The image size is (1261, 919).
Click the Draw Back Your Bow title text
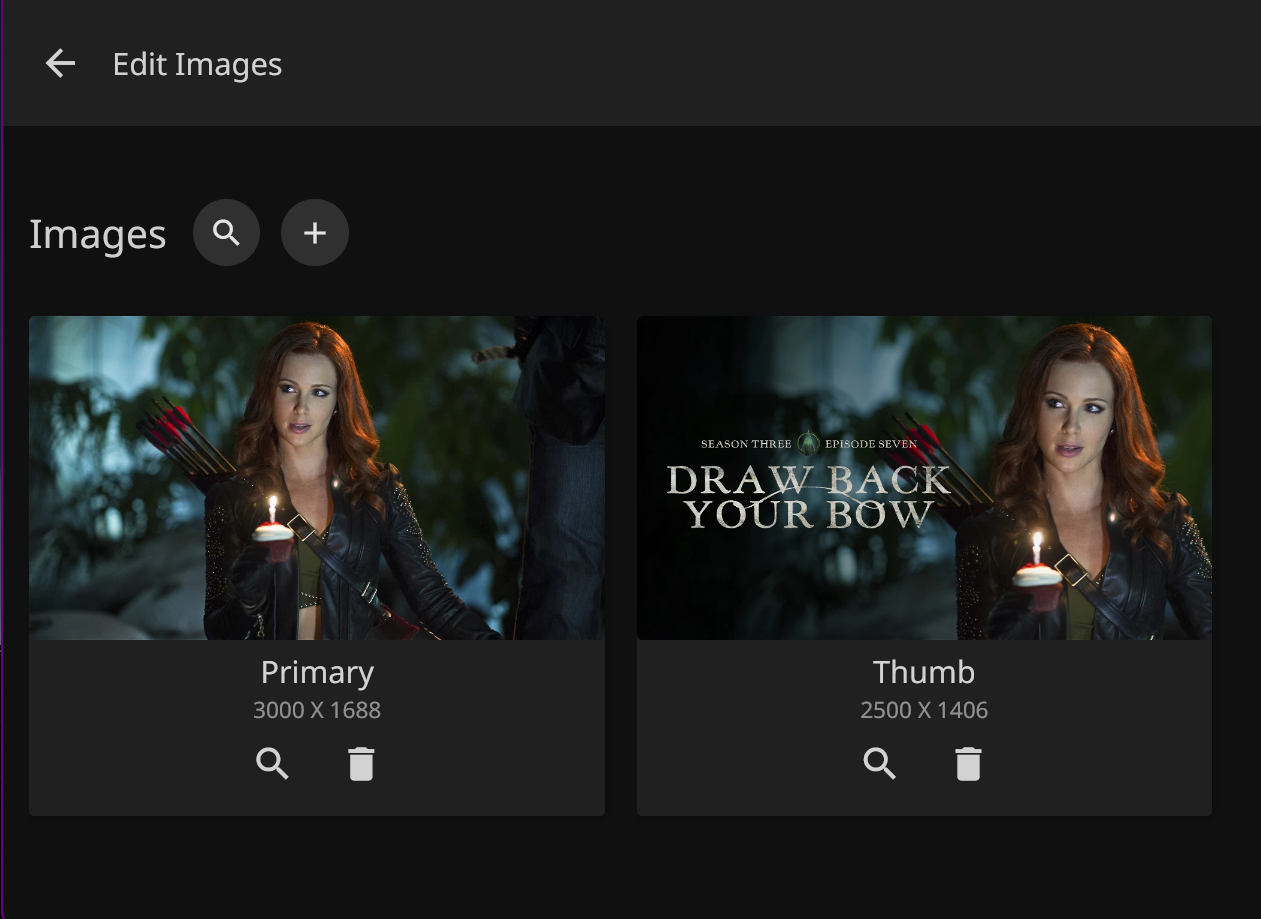[808, 497]
